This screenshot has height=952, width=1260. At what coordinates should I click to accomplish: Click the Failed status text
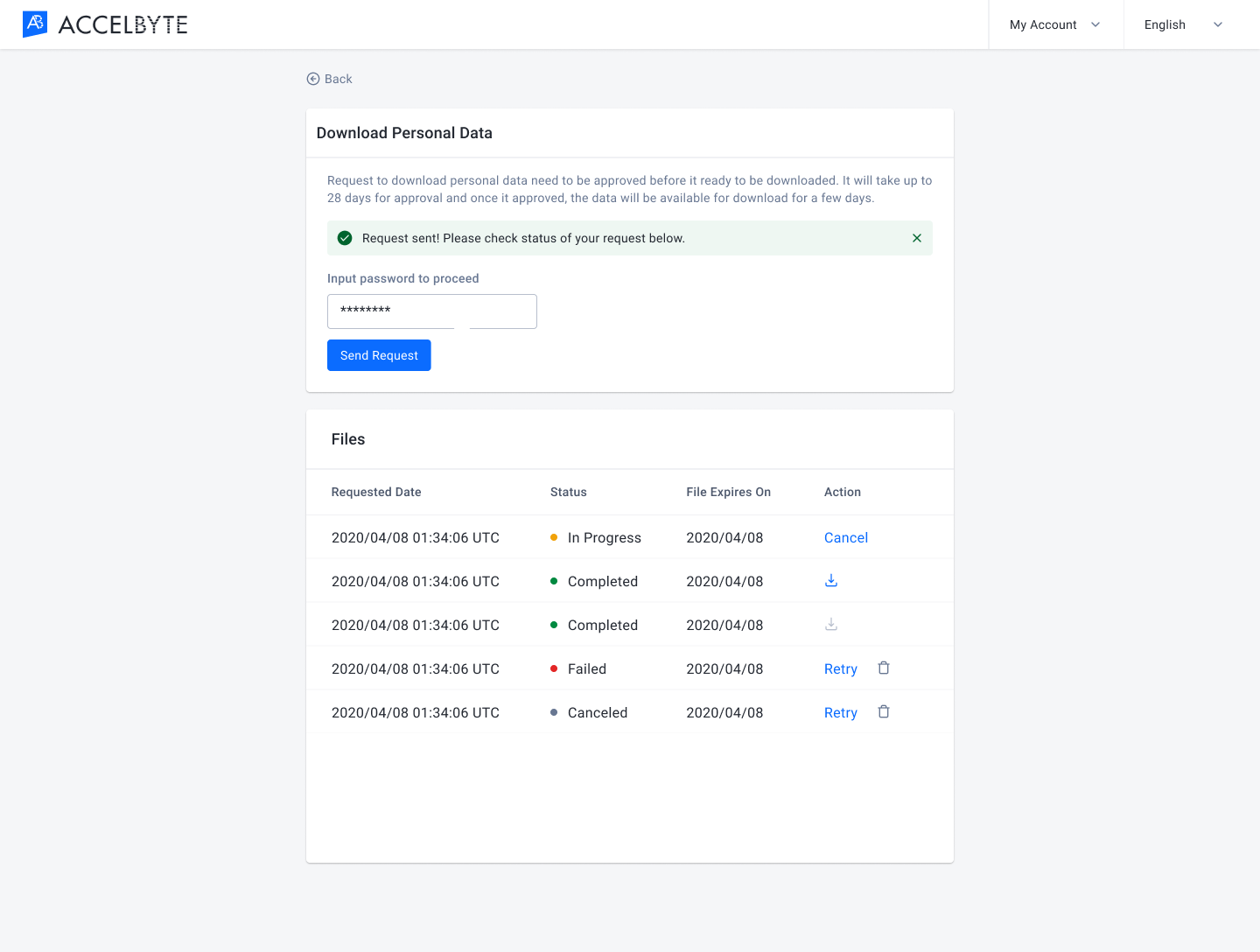coord(587,668)
